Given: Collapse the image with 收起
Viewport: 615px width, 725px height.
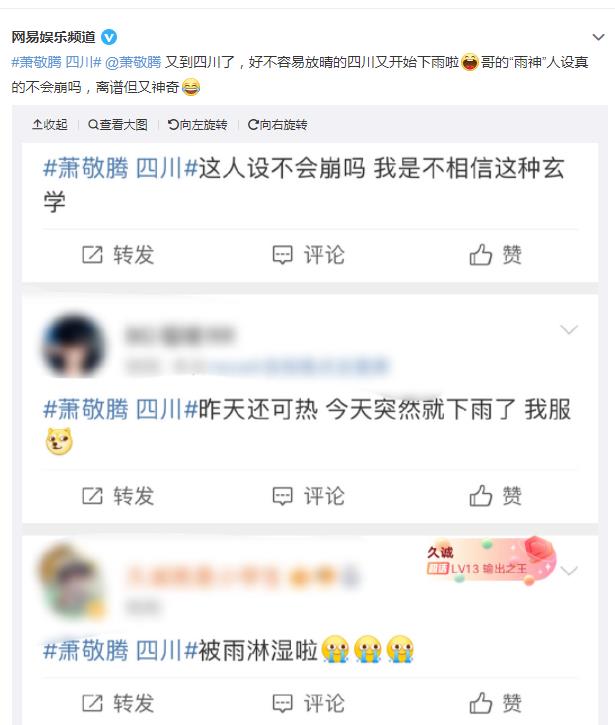Looking at the screenshot, I should point(50,124).
